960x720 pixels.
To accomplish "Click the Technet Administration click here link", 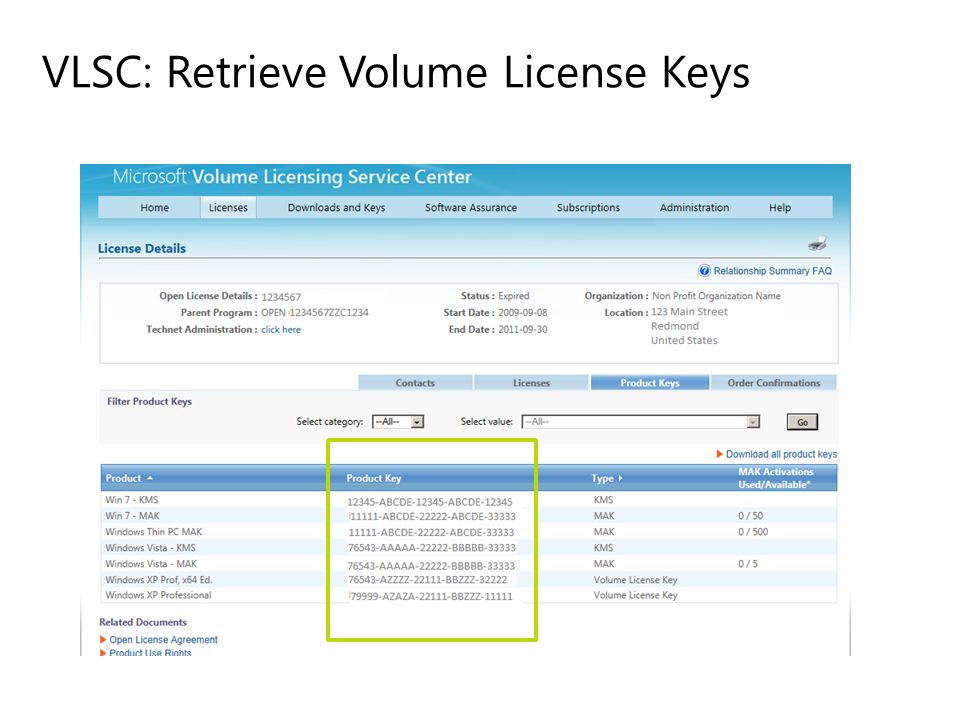I will (281, 329).
